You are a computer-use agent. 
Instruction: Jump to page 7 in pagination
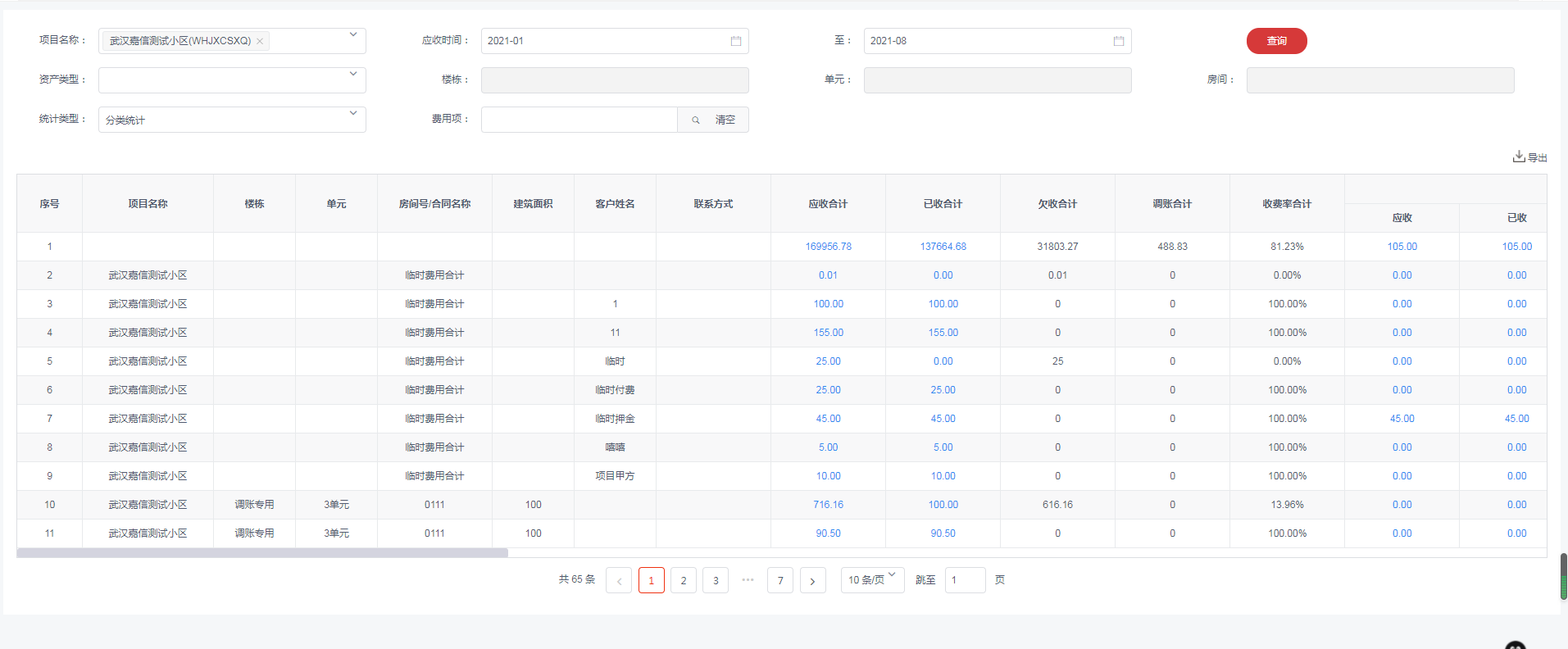pyautogui.click(x=780, y=580)
